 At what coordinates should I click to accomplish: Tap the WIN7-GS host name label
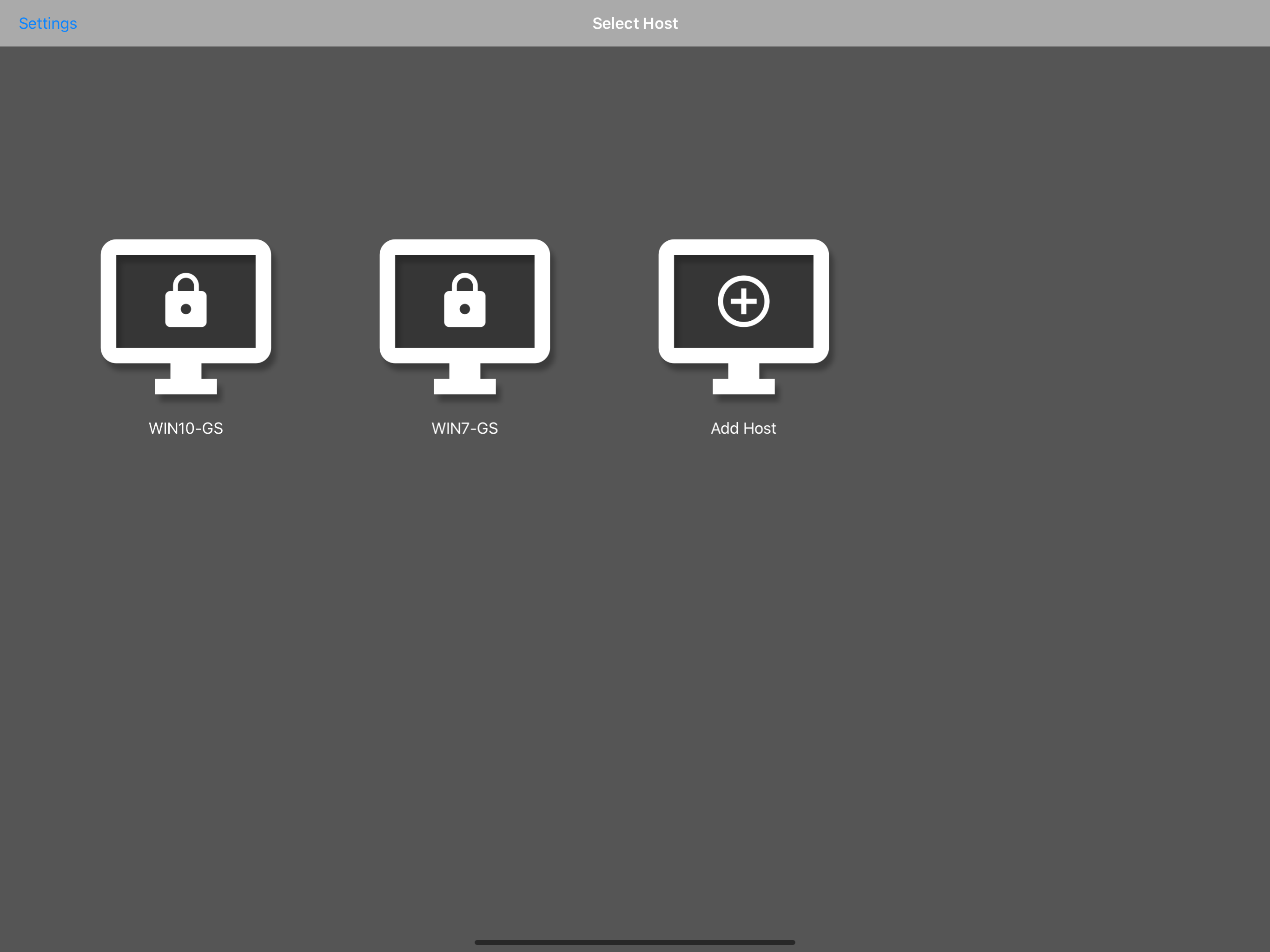[x=464, y=428]
